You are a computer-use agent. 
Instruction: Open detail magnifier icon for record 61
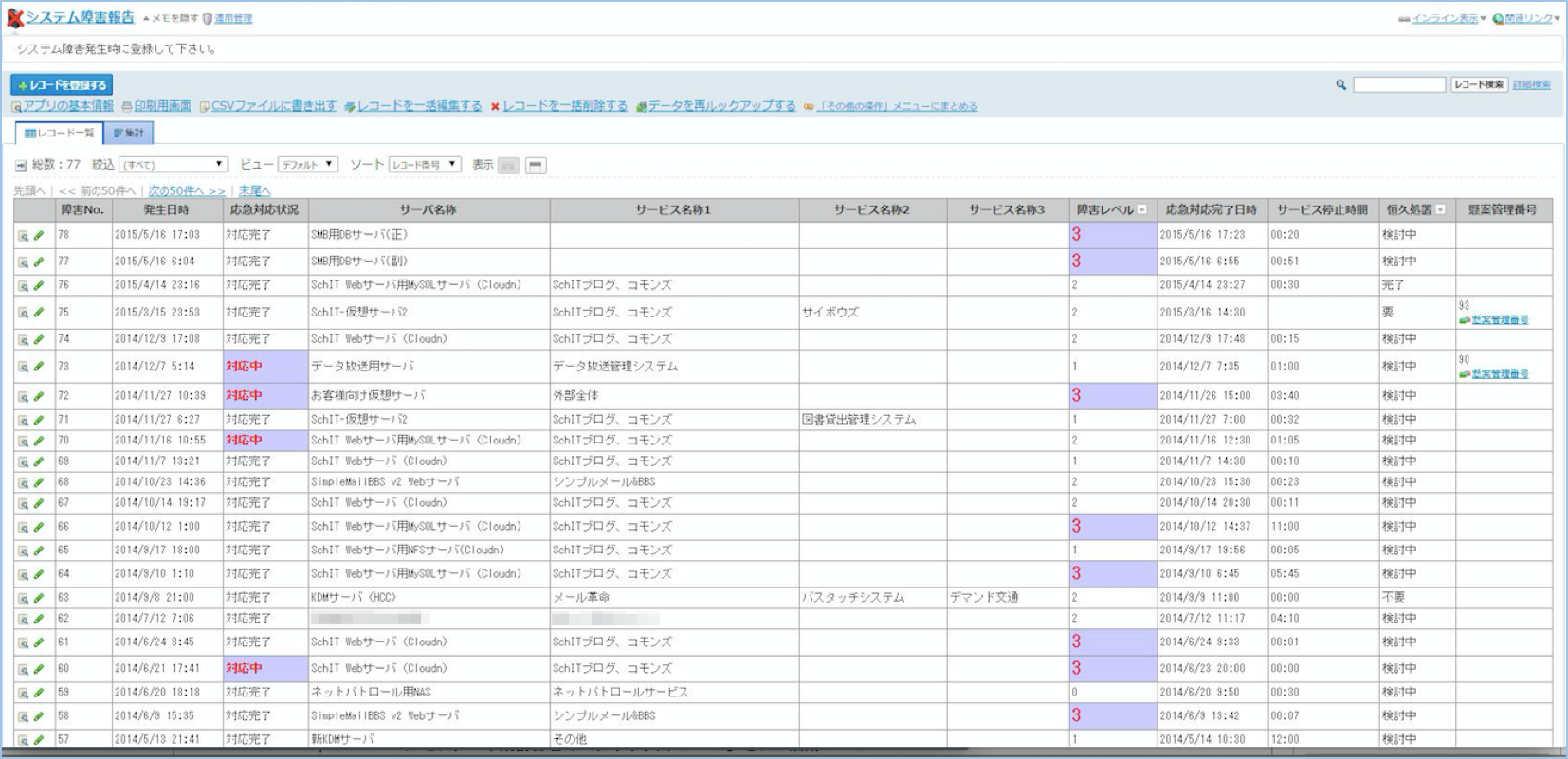point(23,642)
